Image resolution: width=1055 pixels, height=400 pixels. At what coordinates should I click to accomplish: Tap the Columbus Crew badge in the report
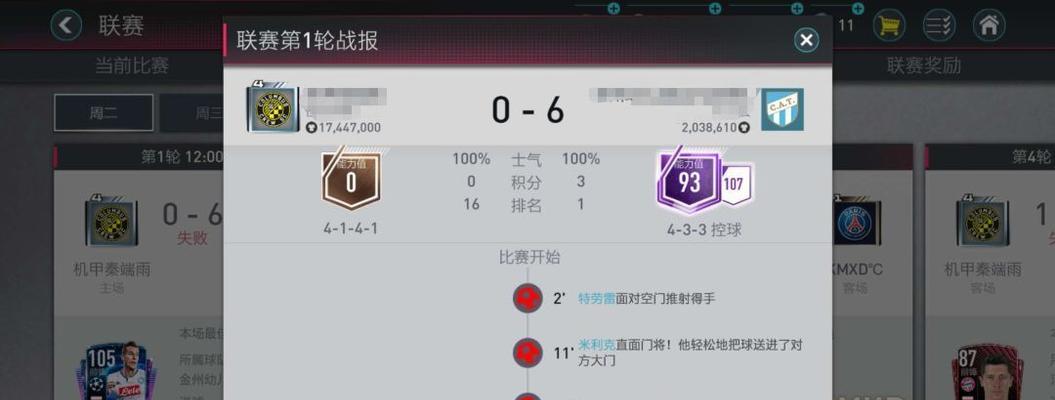pyautogui.click(x=272, y=107)
